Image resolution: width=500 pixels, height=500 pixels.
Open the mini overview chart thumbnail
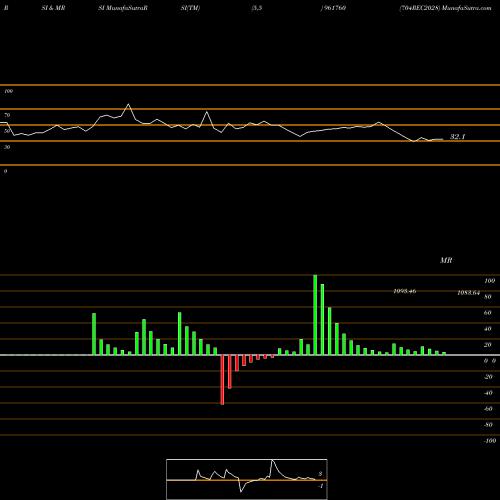click(x=247, y=479)
